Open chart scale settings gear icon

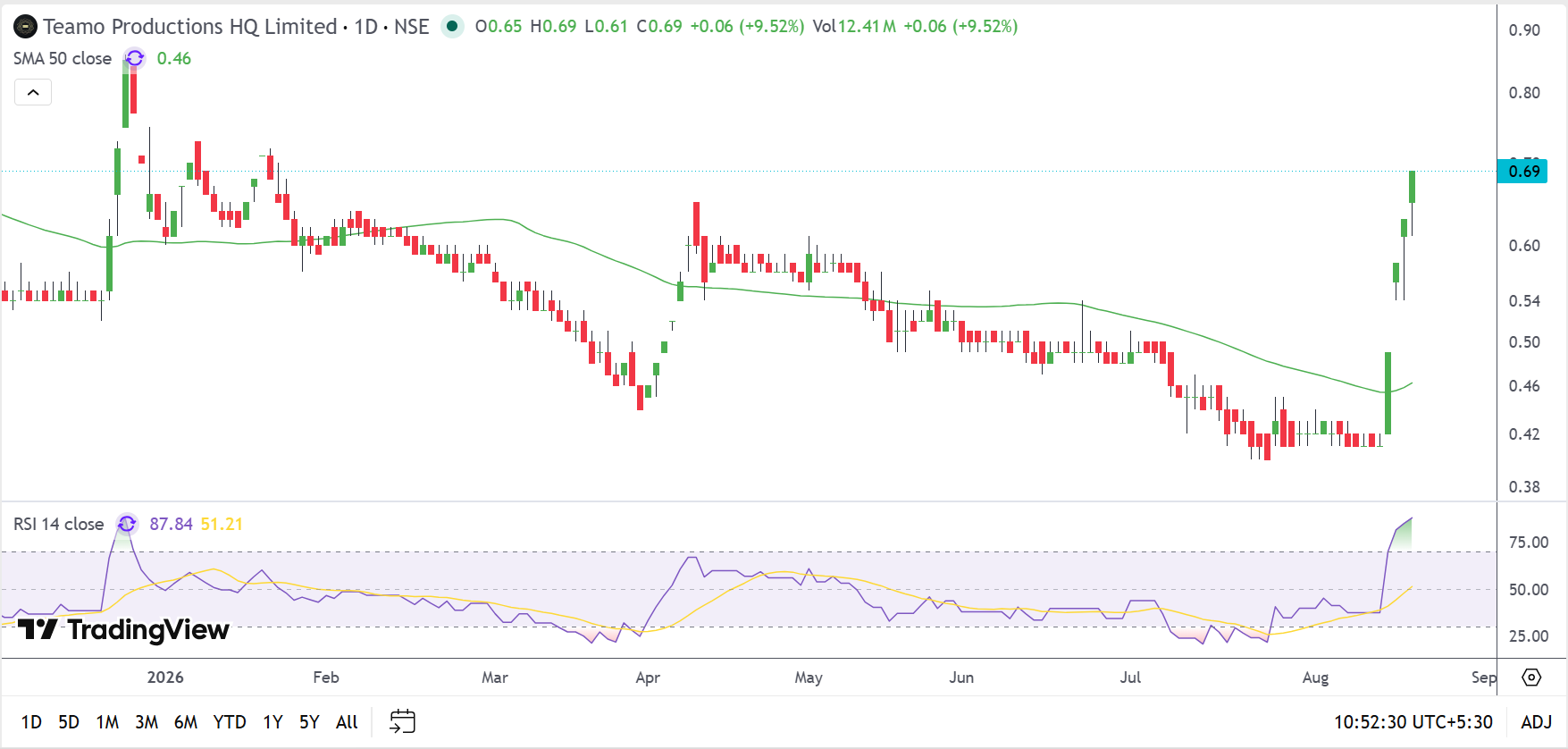[x=1531, y=677]
